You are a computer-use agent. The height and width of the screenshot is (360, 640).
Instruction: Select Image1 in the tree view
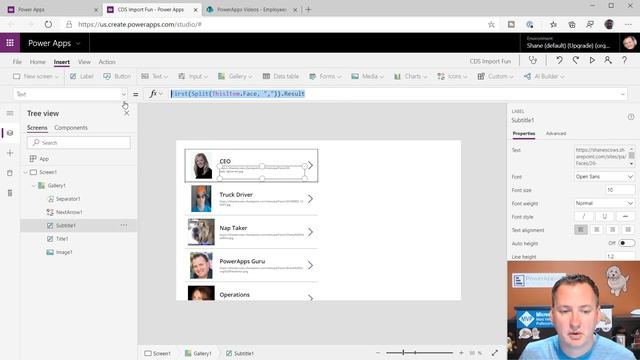[64, 252]
